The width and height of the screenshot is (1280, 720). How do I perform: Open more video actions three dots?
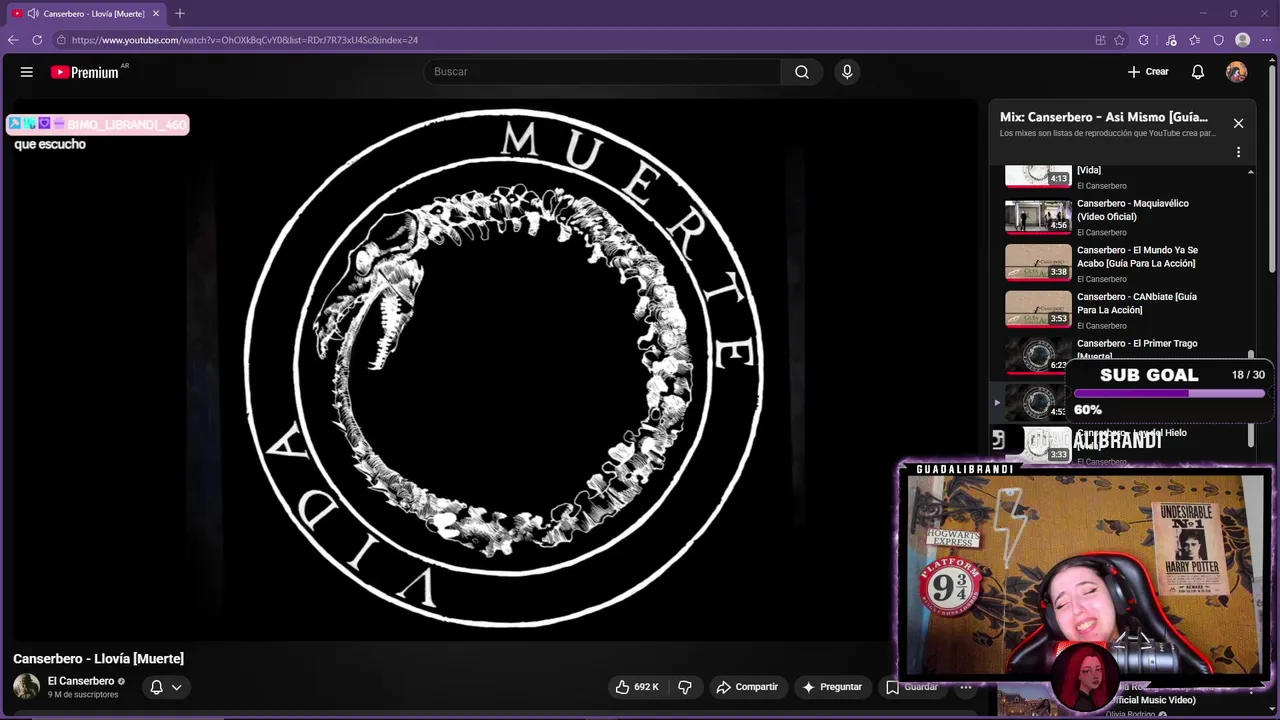966,687
